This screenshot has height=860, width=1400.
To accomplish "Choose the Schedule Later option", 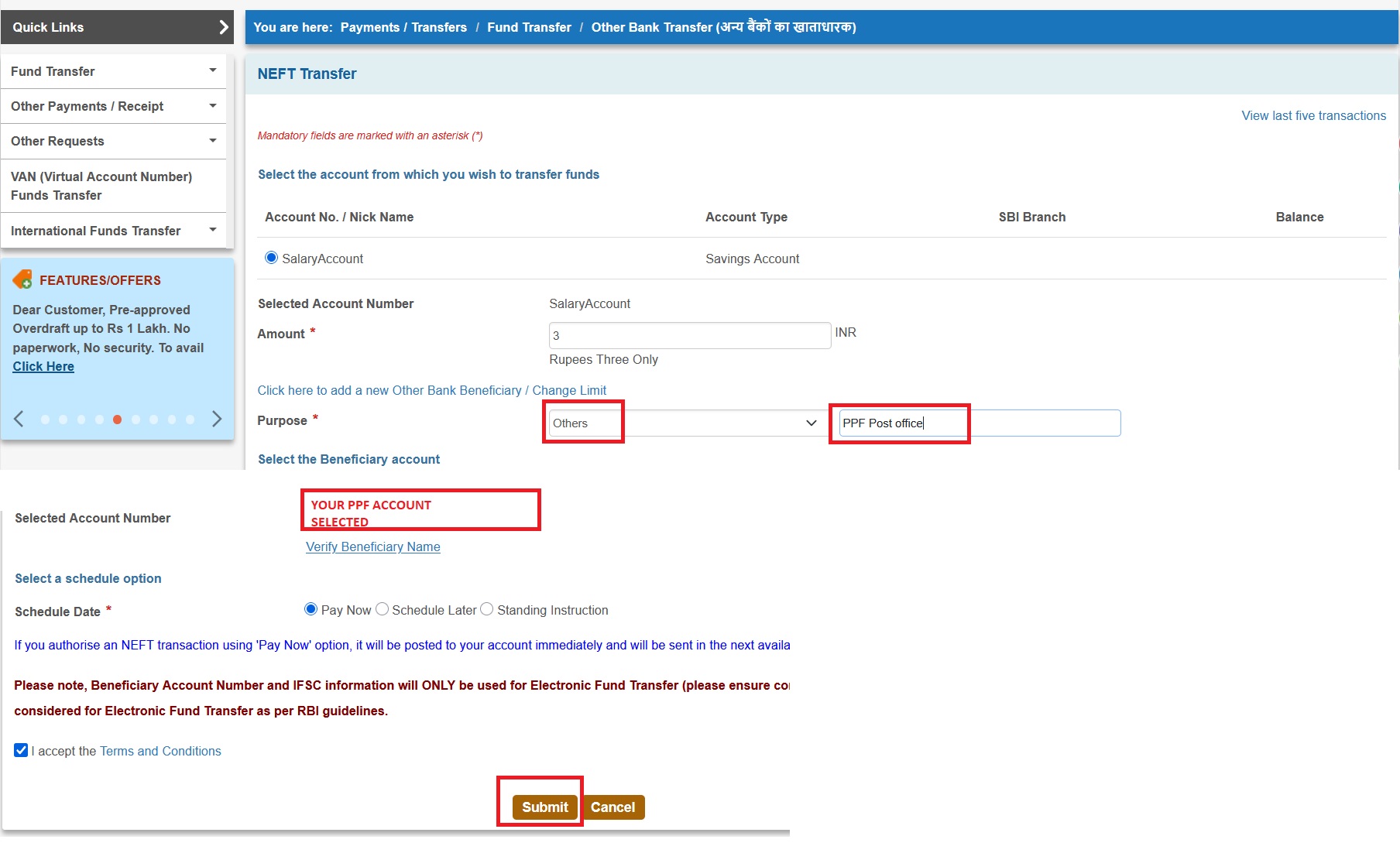I will [x=382, y=609].
